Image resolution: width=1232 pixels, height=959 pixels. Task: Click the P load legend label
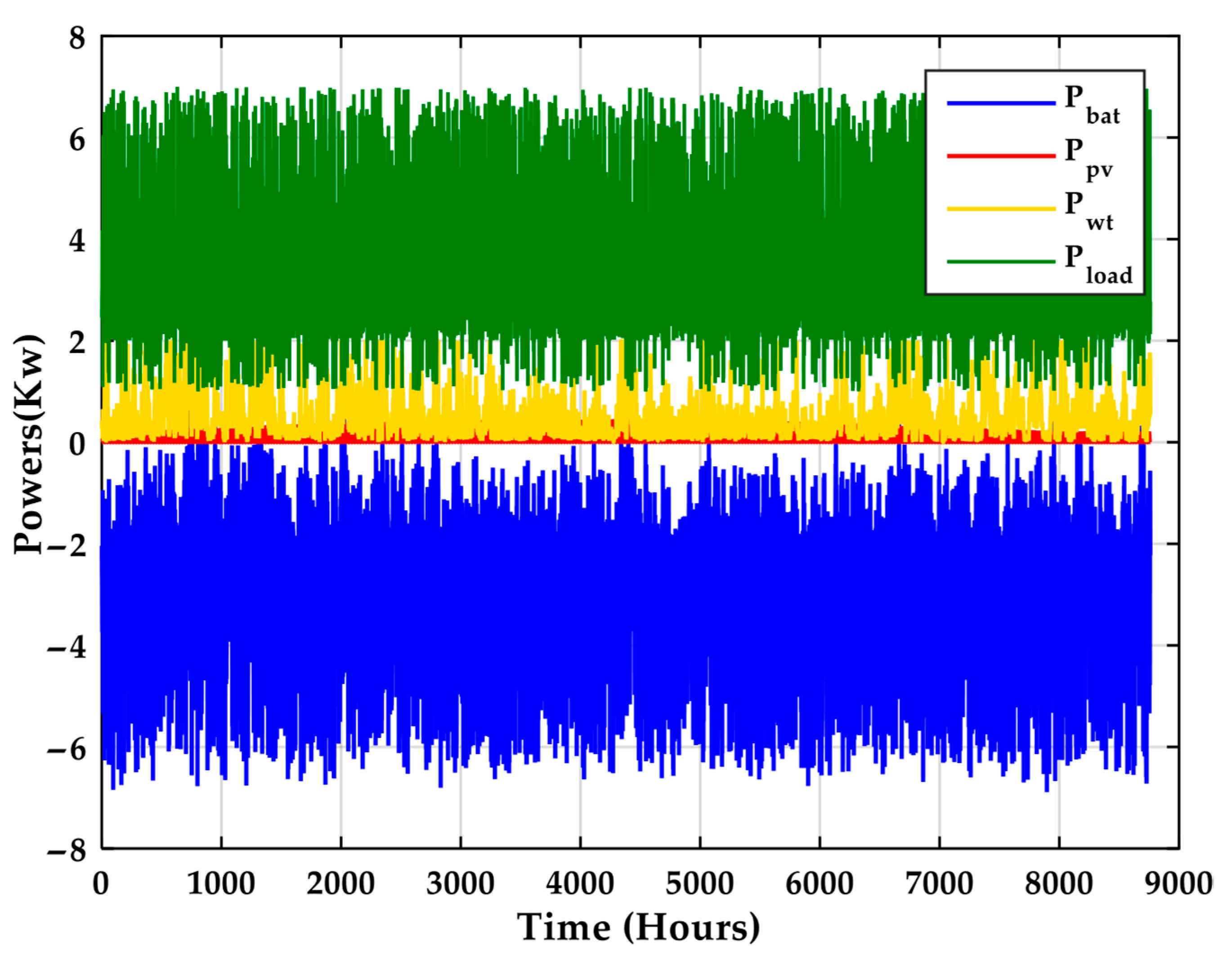(x=1098, y=264)
